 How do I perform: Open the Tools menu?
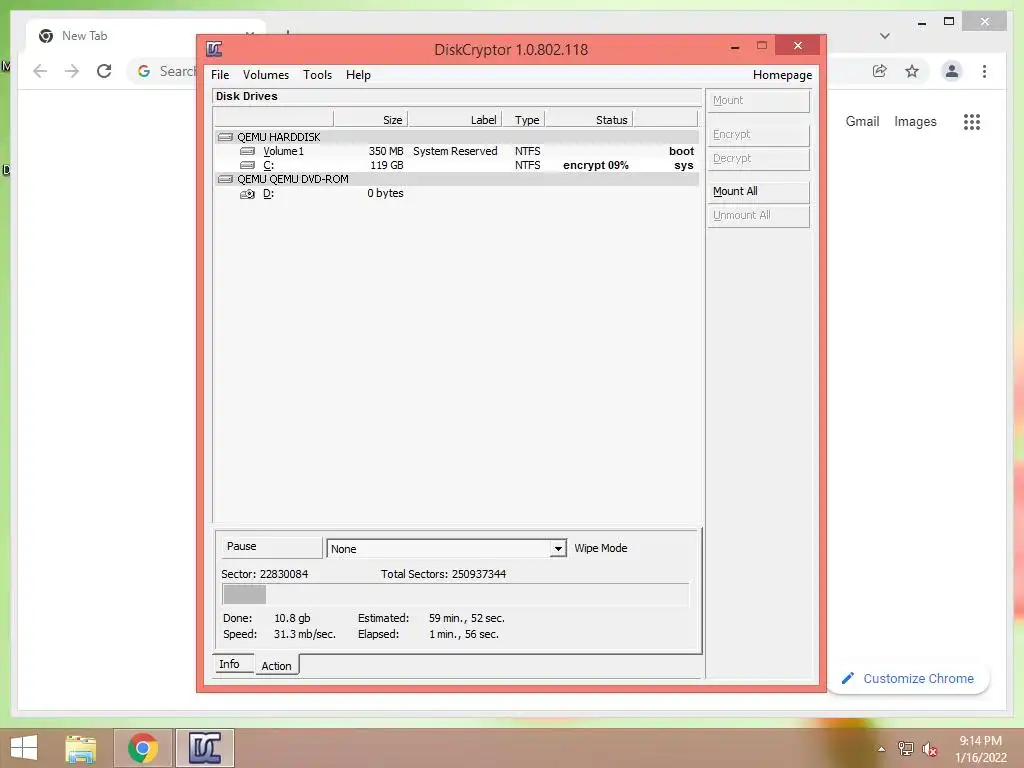[317, 75]
